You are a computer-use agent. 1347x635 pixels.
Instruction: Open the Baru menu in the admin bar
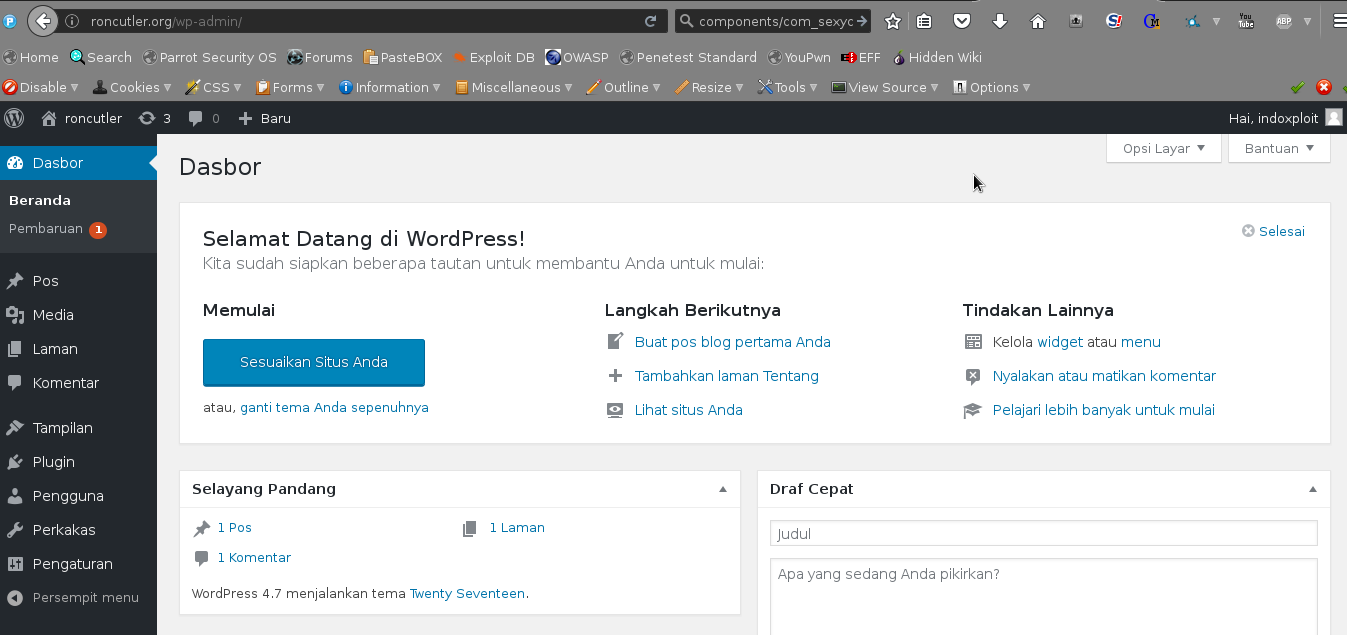pos(264,118)
